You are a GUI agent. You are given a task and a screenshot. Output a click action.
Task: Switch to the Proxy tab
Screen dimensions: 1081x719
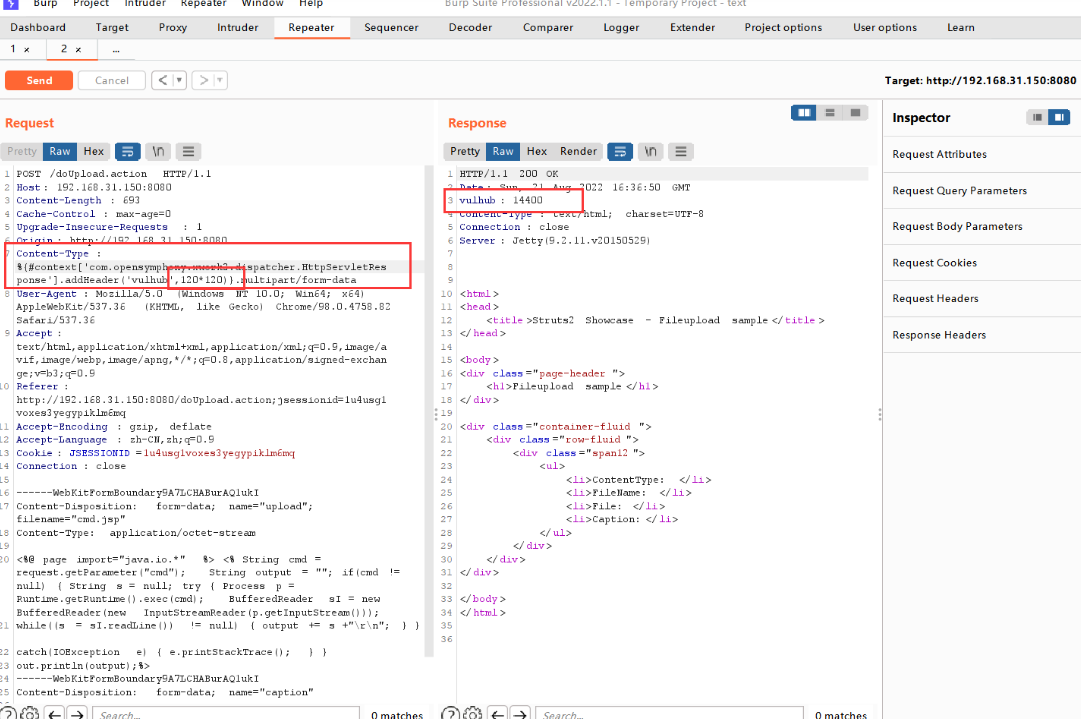tap(172, 28)
